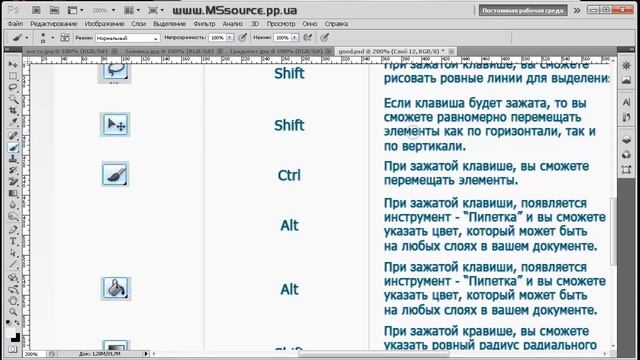Click the Постоянная рабочая среда workspace button
The height and width of the screenshot is (360, 640).
523,10
